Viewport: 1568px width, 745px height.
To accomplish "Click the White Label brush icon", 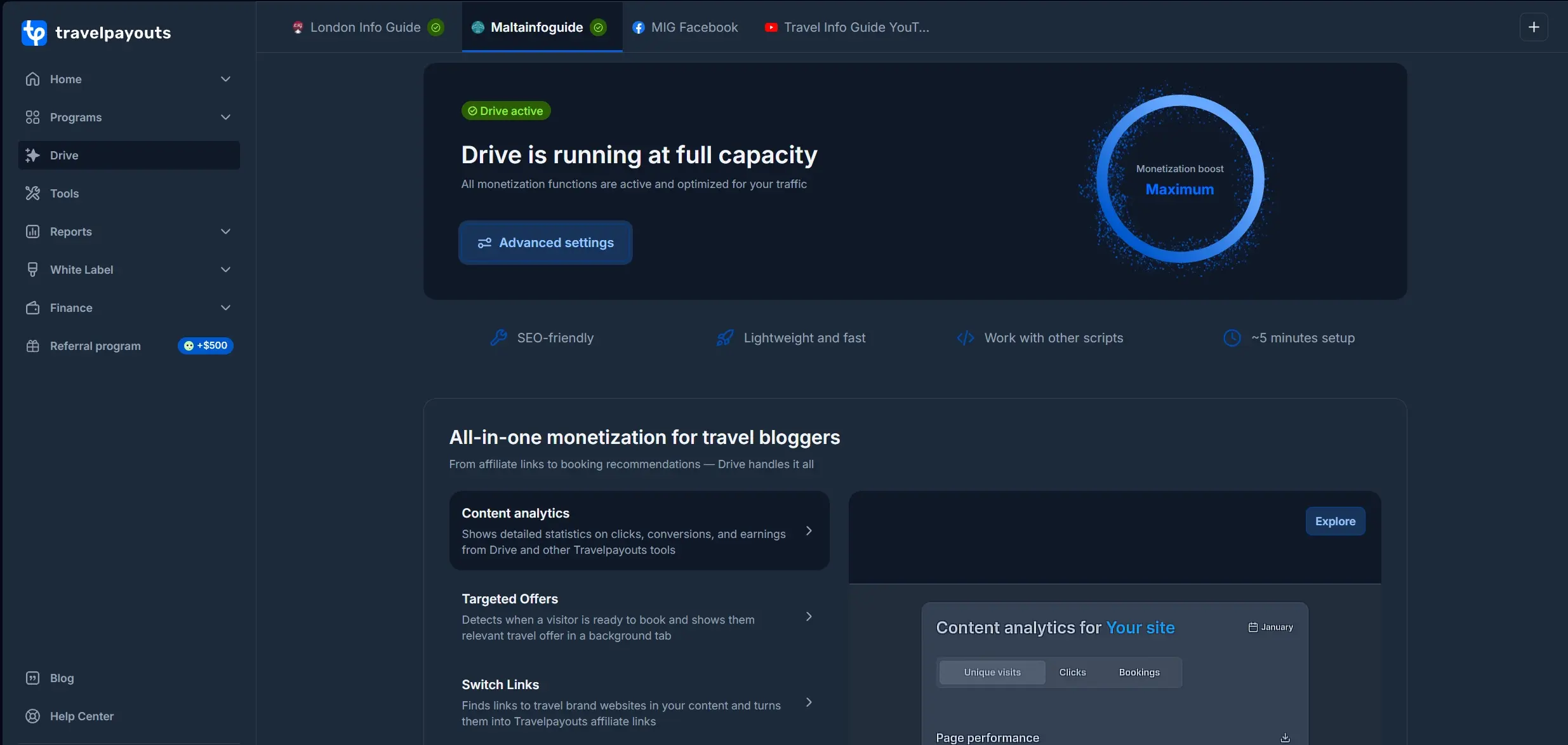I will click(x=32, y=269).
